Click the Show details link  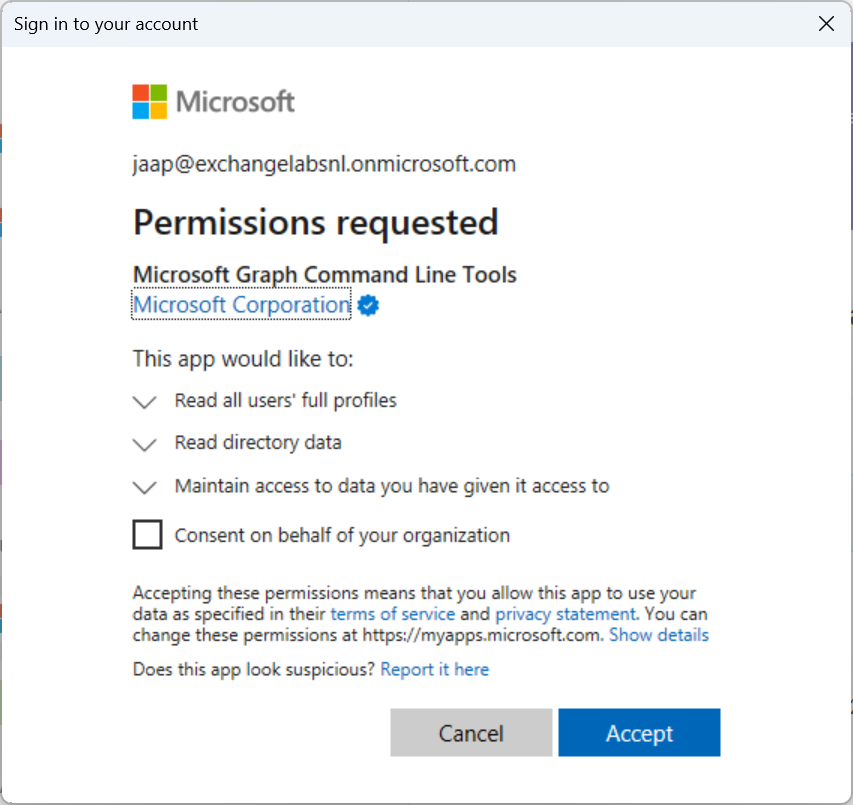(x=658, y=635)
